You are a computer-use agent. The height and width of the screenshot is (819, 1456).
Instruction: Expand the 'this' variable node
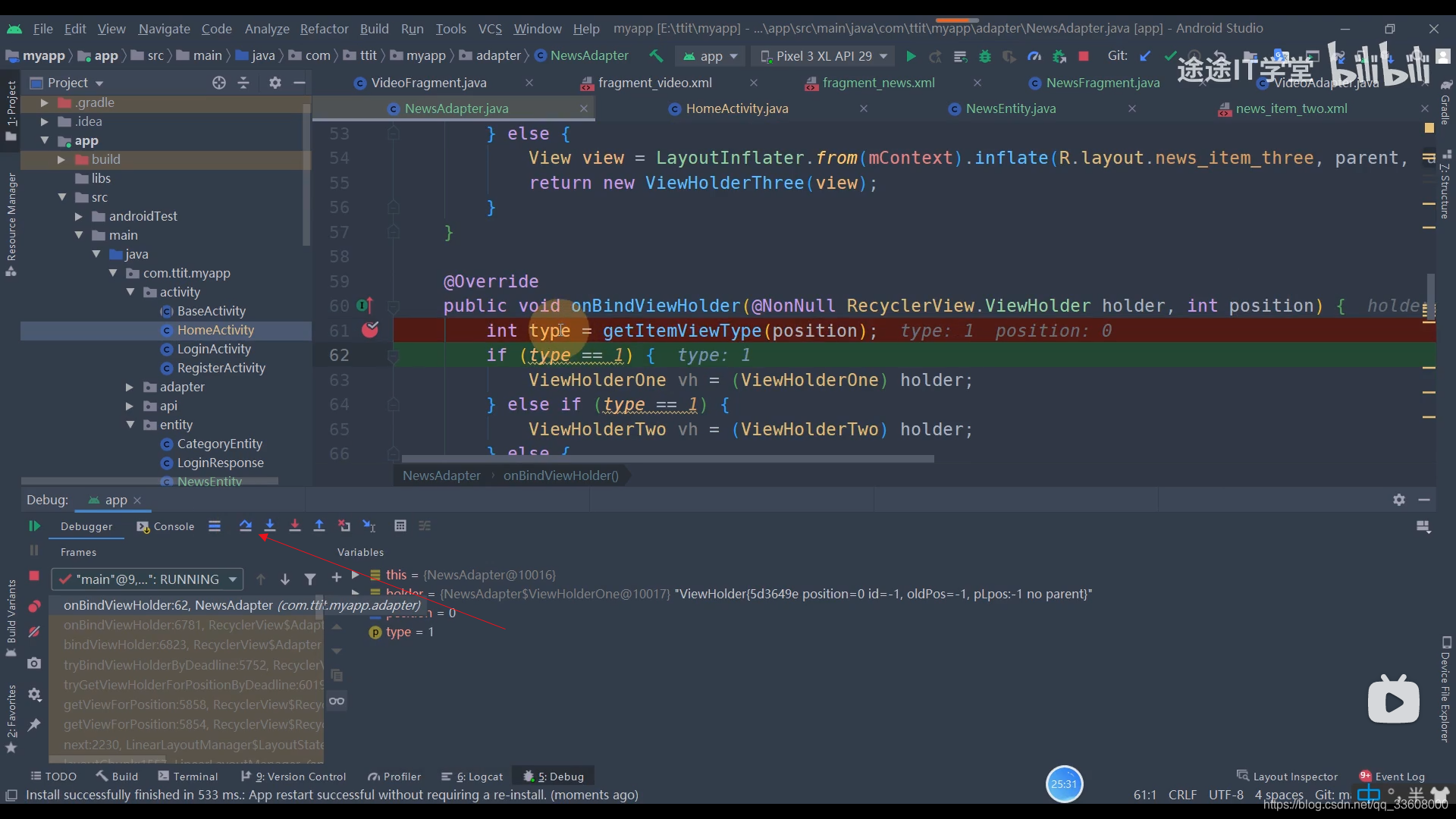coord(355,575)
